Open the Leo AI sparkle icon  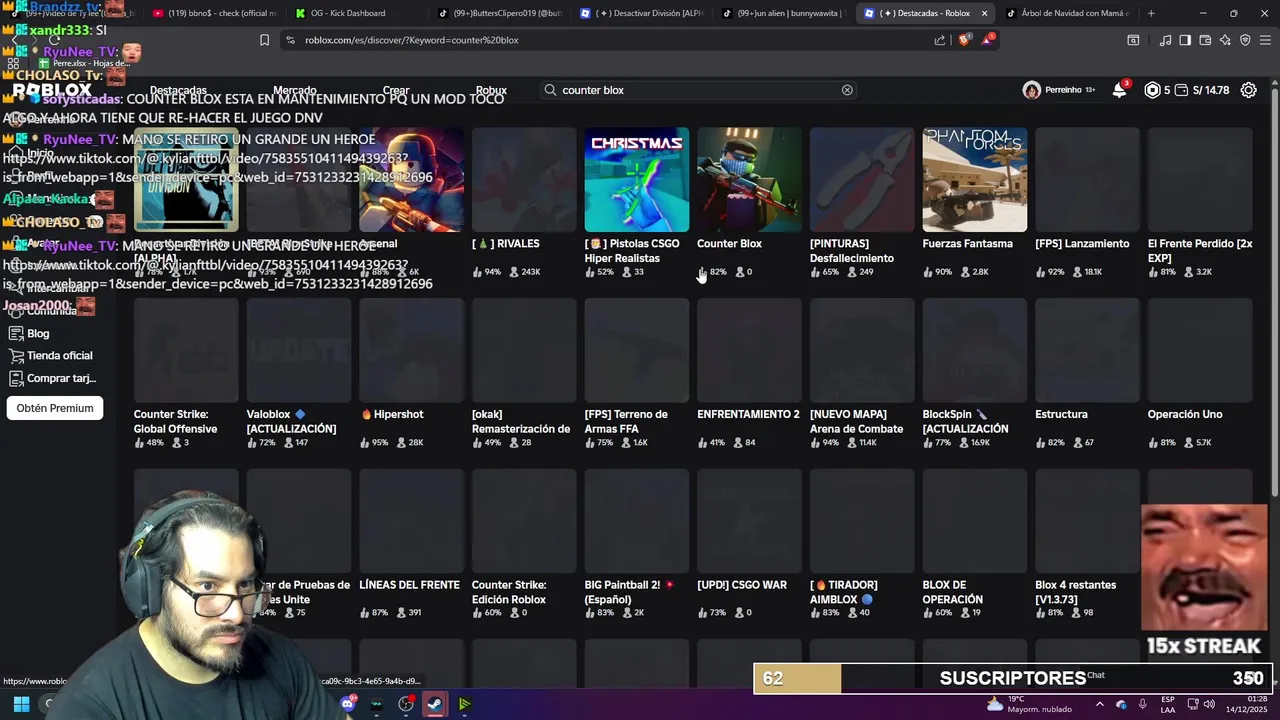coord(1226,40)
